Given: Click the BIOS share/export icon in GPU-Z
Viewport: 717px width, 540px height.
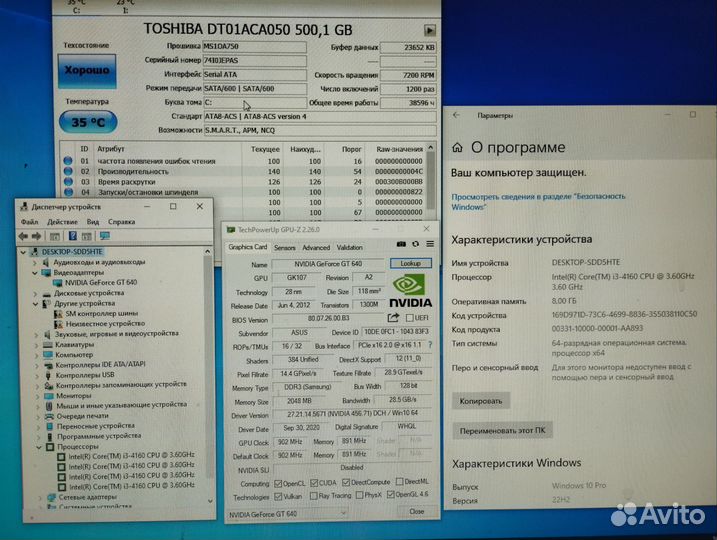Looking at the screenshot, I should 393,318.
